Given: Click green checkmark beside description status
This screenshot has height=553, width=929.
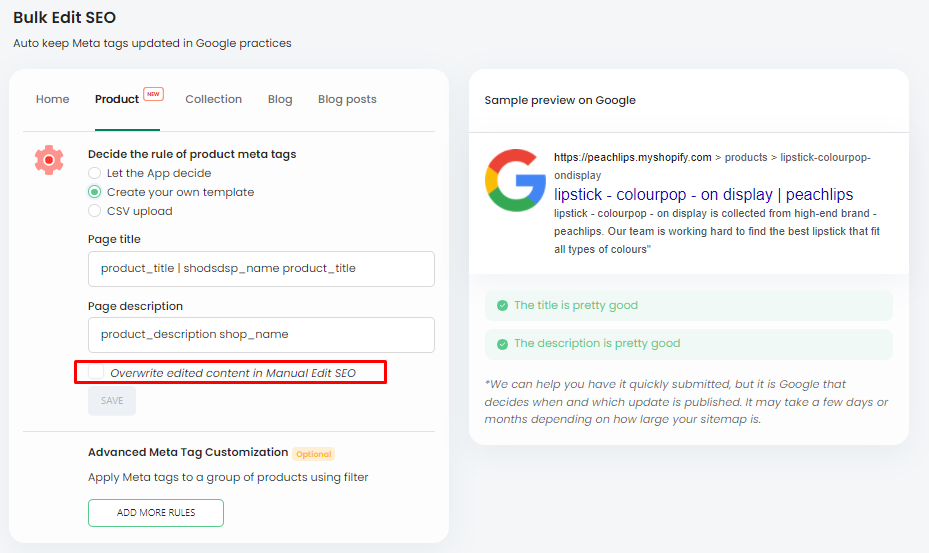Looking at the screenshot, I should pyautogui.click(x=502, y=344).
